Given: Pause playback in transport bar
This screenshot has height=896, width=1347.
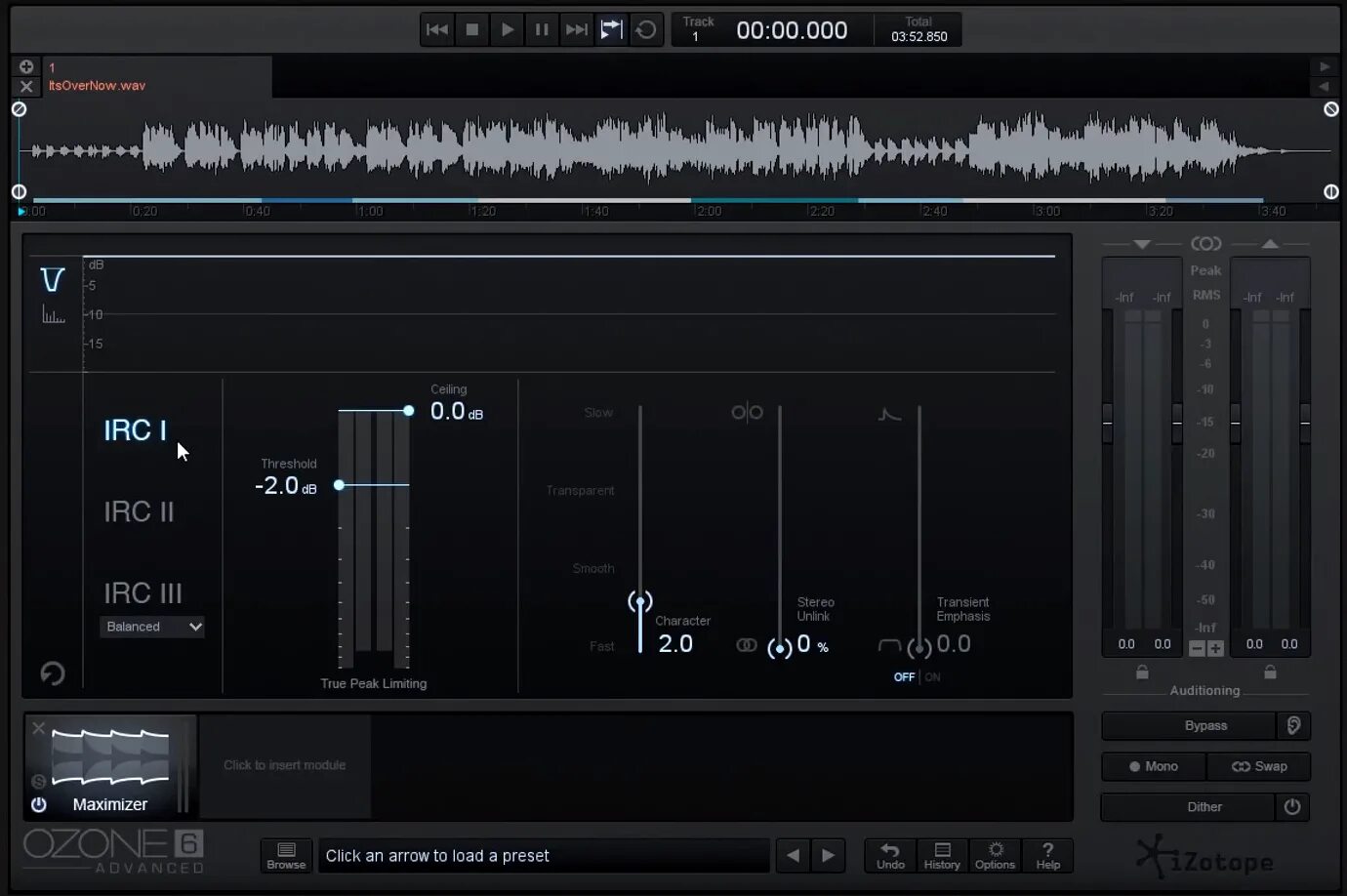Looking at the screenshot, I should point(542,29).
